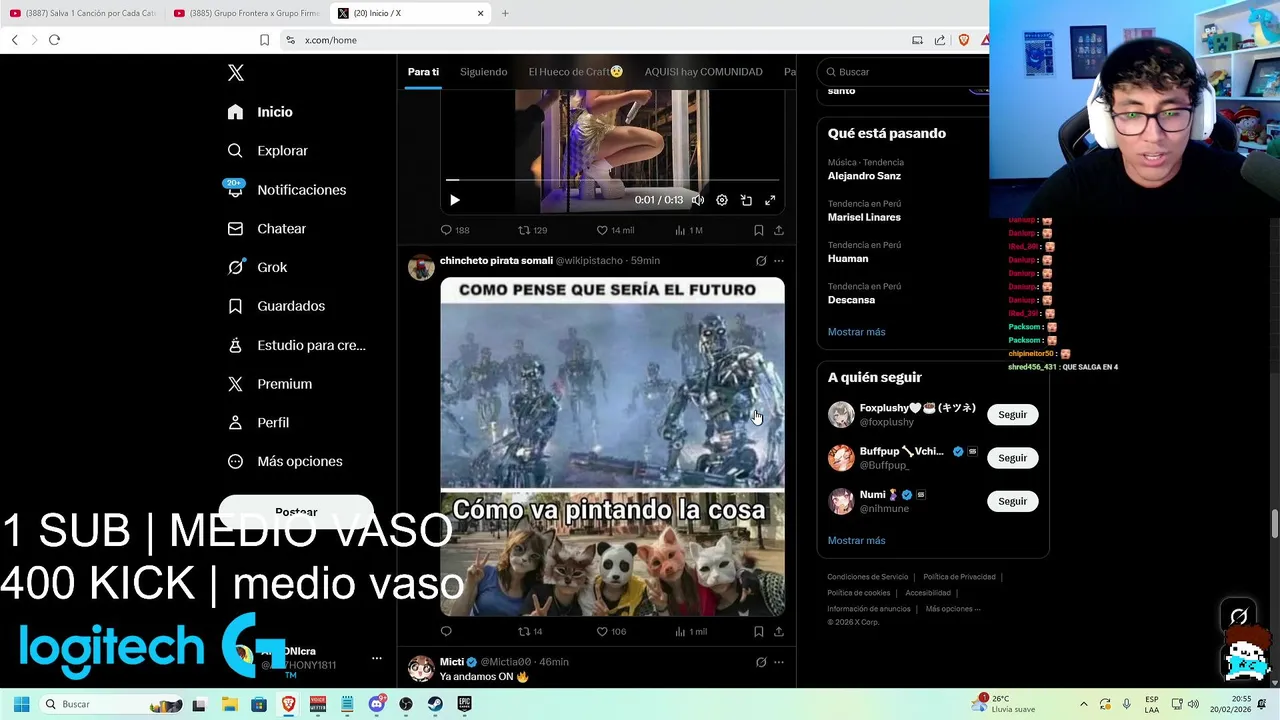Bookmark the video post
The image size is (1280, 720).
pos(759,230)
